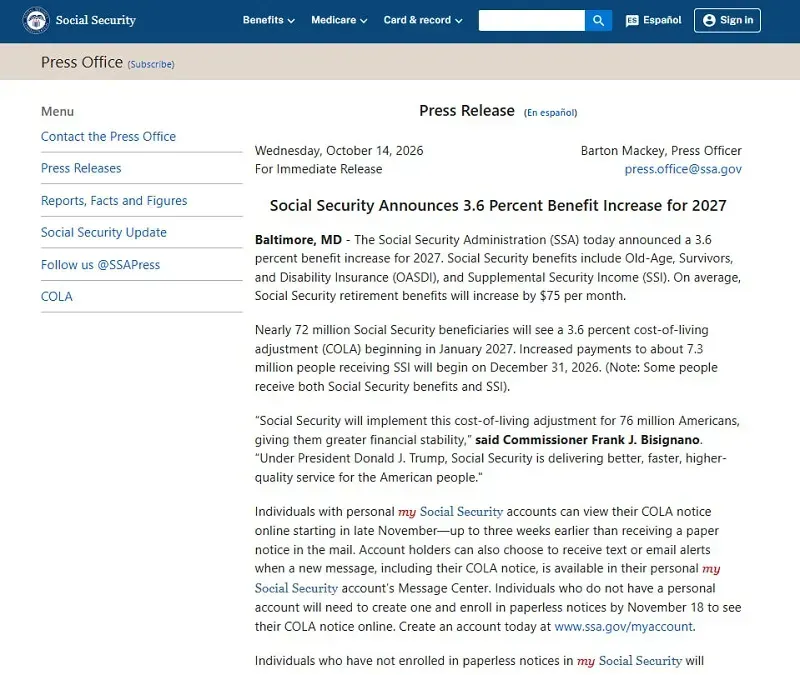Click the Social Security seal logo
800x675 pixels.
click(36, 20)
